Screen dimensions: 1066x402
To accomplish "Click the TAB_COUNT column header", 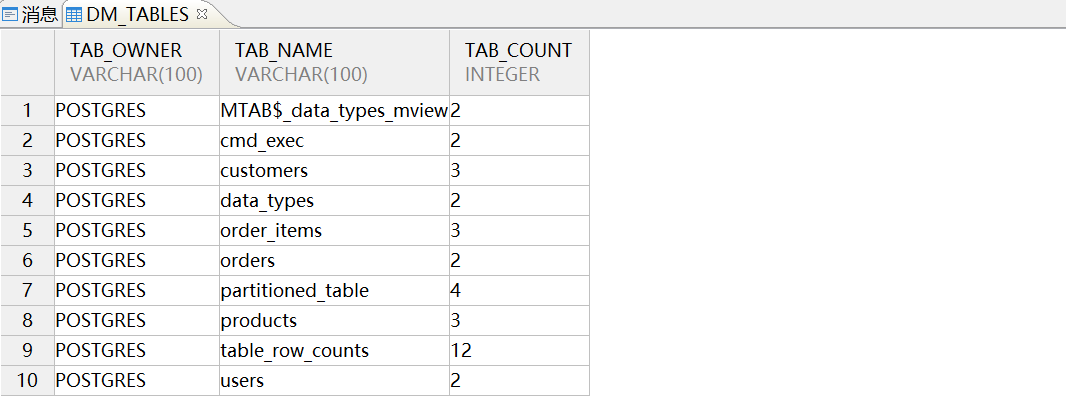I will 519,62.
